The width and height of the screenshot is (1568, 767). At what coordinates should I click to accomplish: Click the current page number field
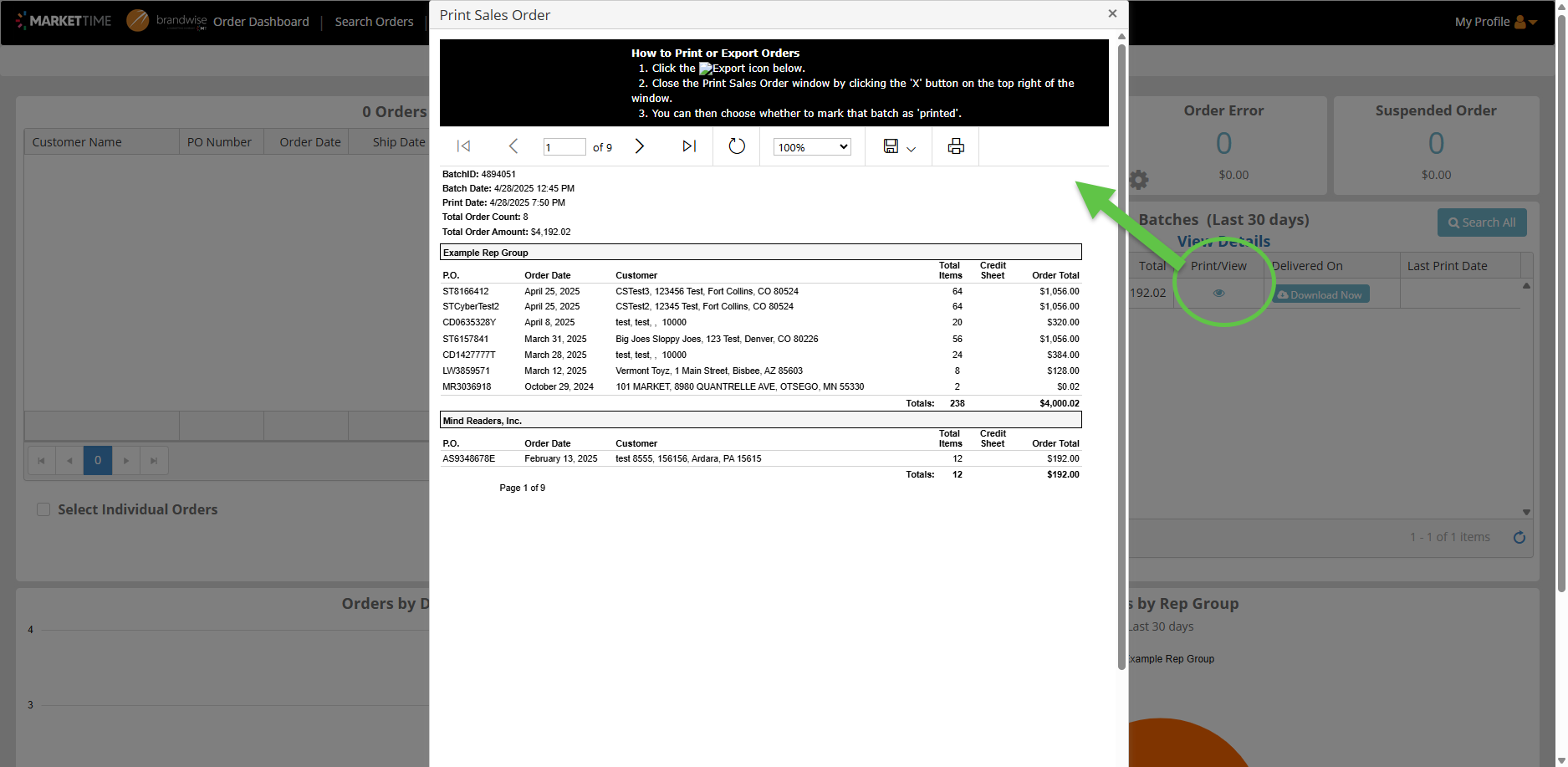[564, 147]
